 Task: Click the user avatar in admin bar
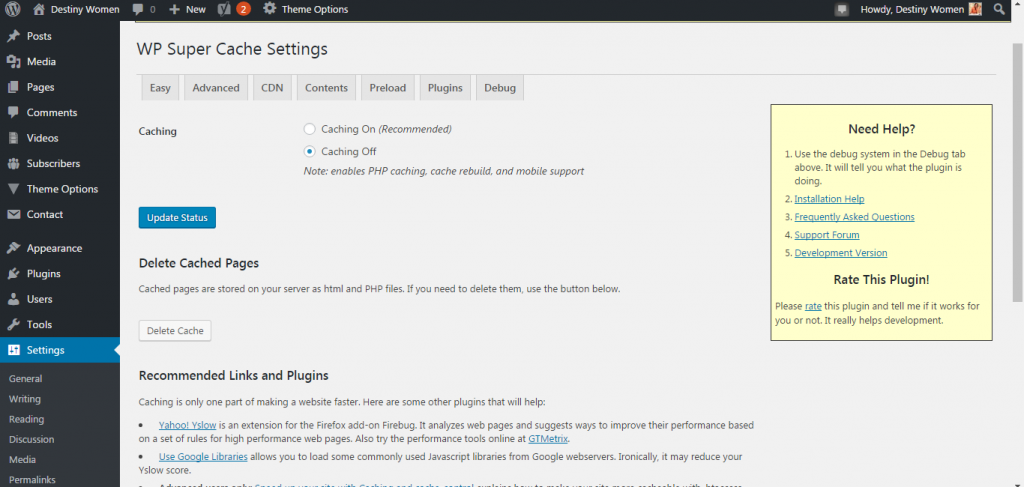975,9
